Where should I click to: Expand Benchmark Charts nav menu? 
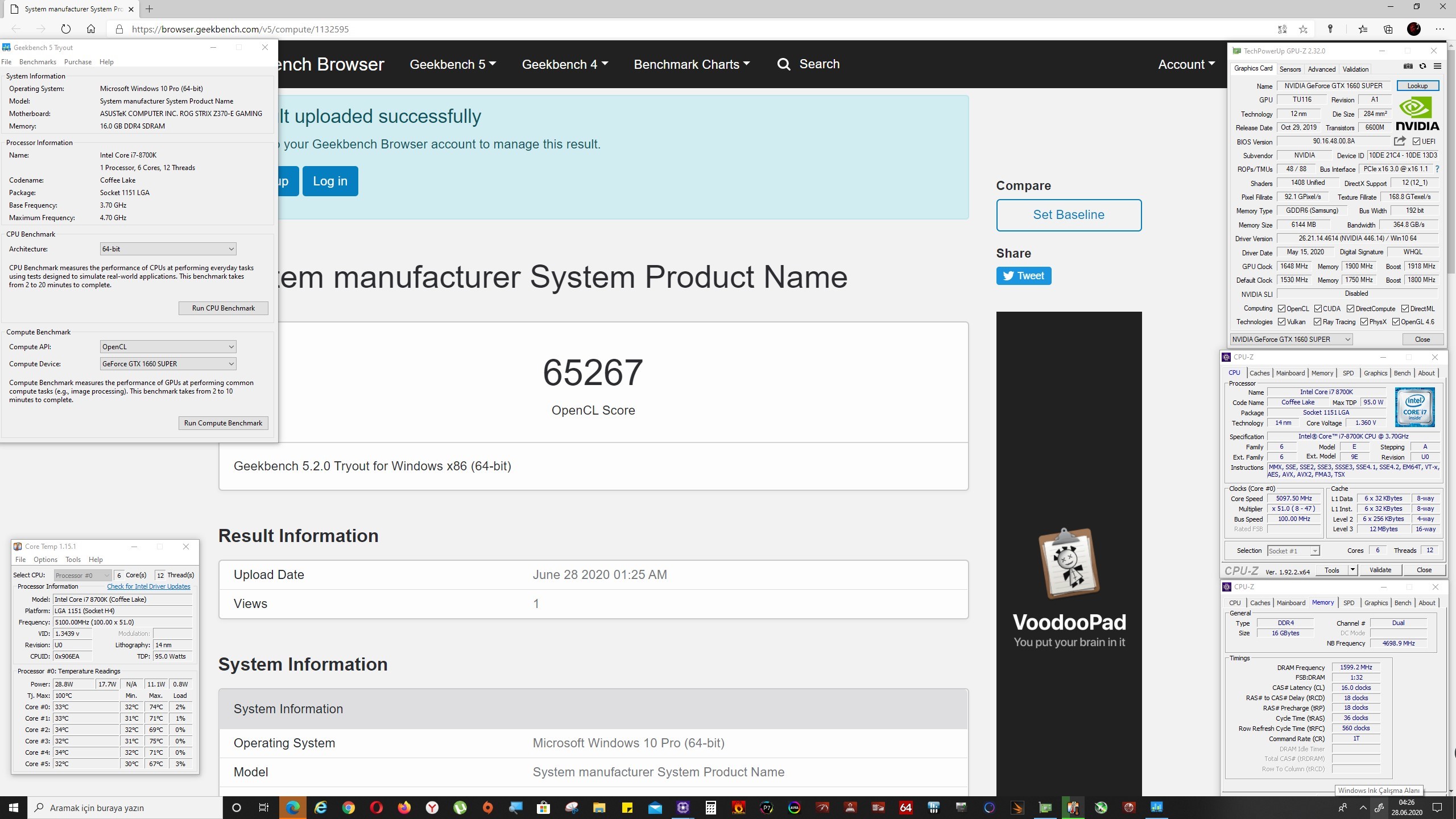coord(692,64)
